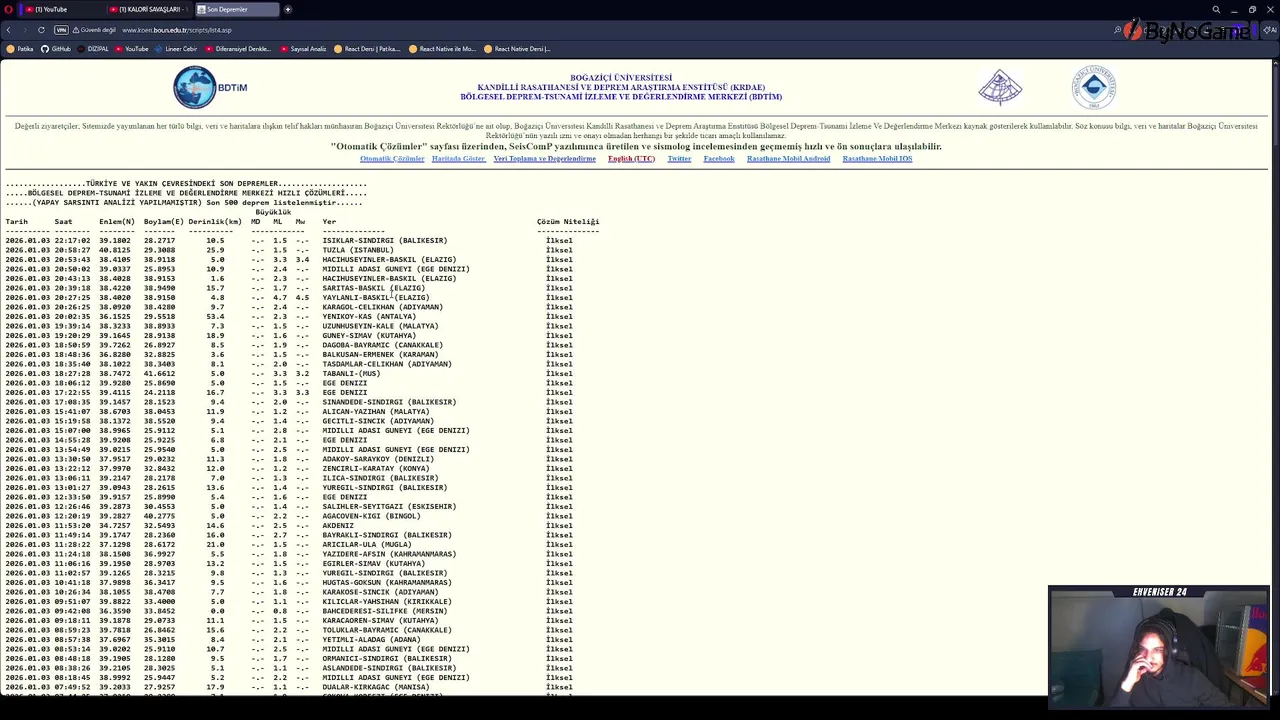The image size is (1280, 720).
Task: Select the YENIKOY-KAS (ANTALYA) row
Action: [289, 317]
